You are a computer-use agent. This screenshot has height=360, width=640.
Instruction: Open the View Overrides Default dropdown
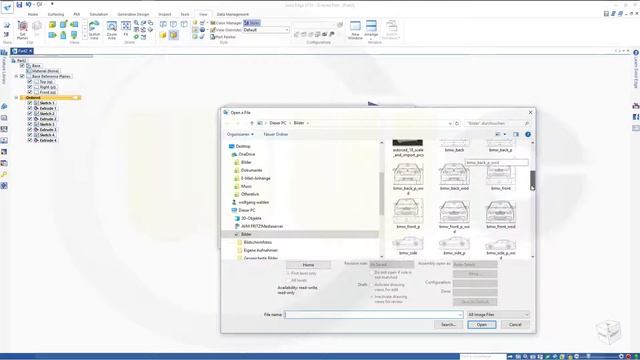point(266,30)
